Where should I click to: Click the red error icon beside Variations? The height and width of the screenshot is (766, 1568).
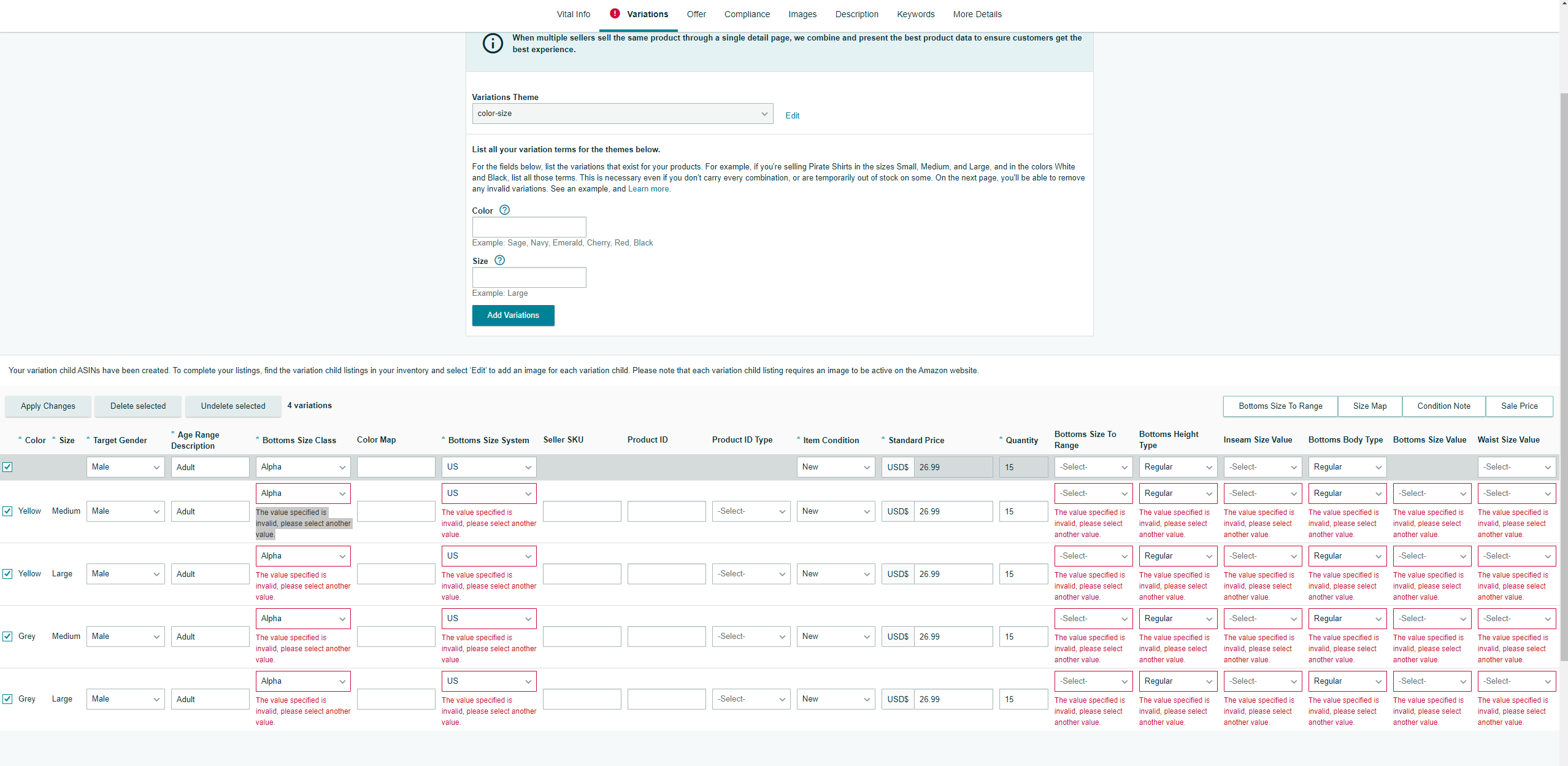point(615,14)
